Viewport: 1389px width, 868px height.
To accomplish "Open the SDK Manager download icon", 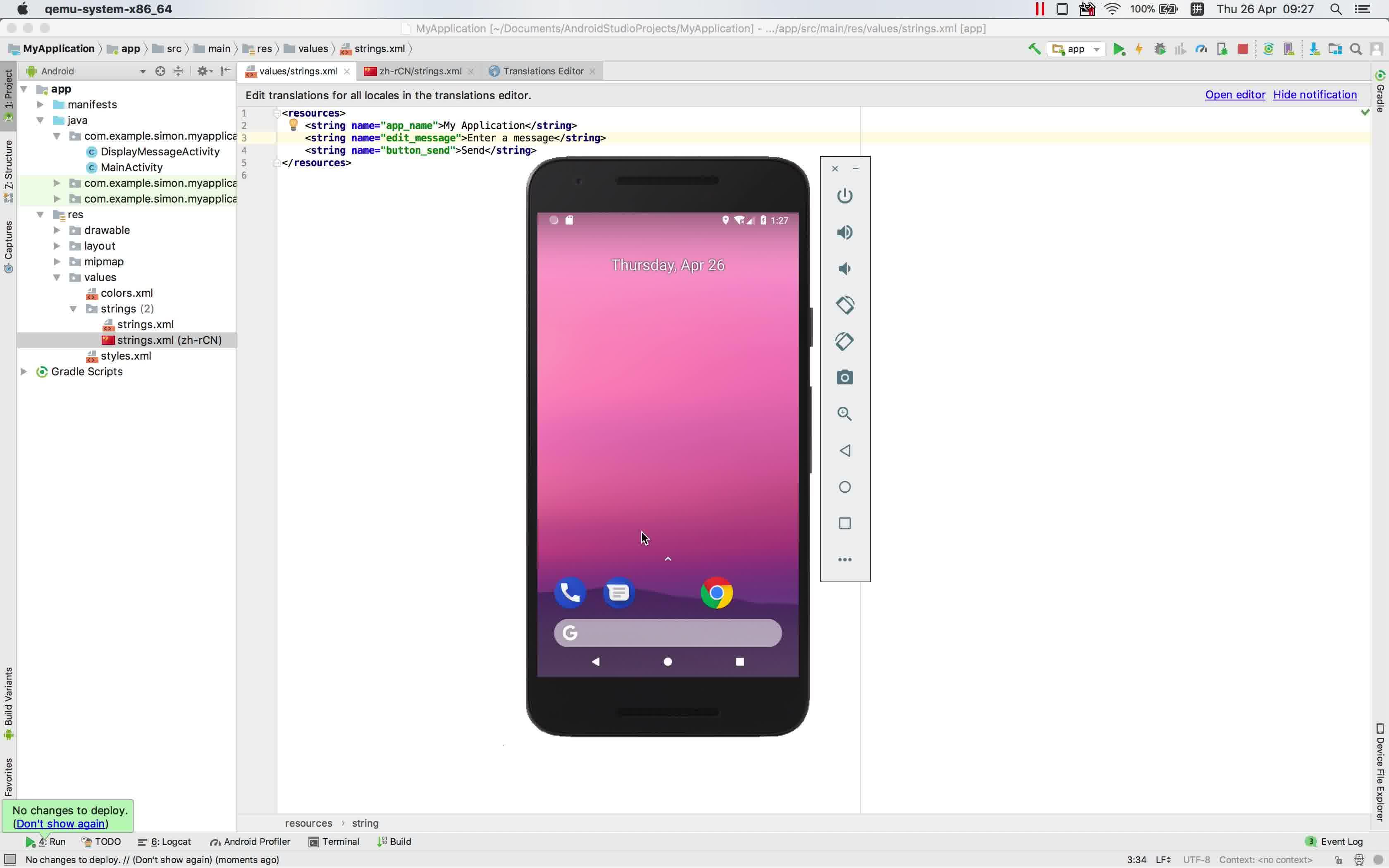I will (1314, 49).
